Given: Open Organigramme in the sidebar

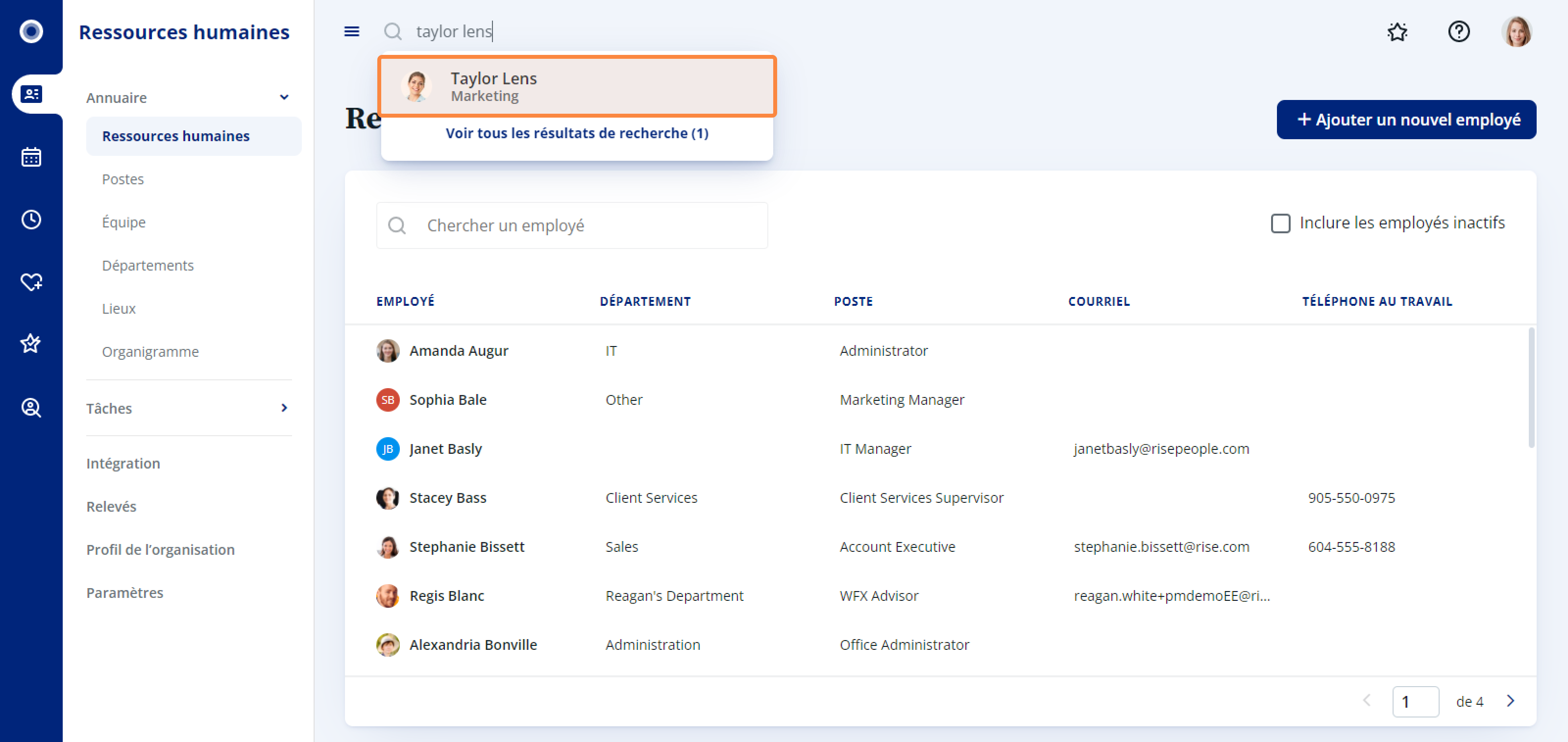Looking at the screenshot, I should tap(150, 352).
